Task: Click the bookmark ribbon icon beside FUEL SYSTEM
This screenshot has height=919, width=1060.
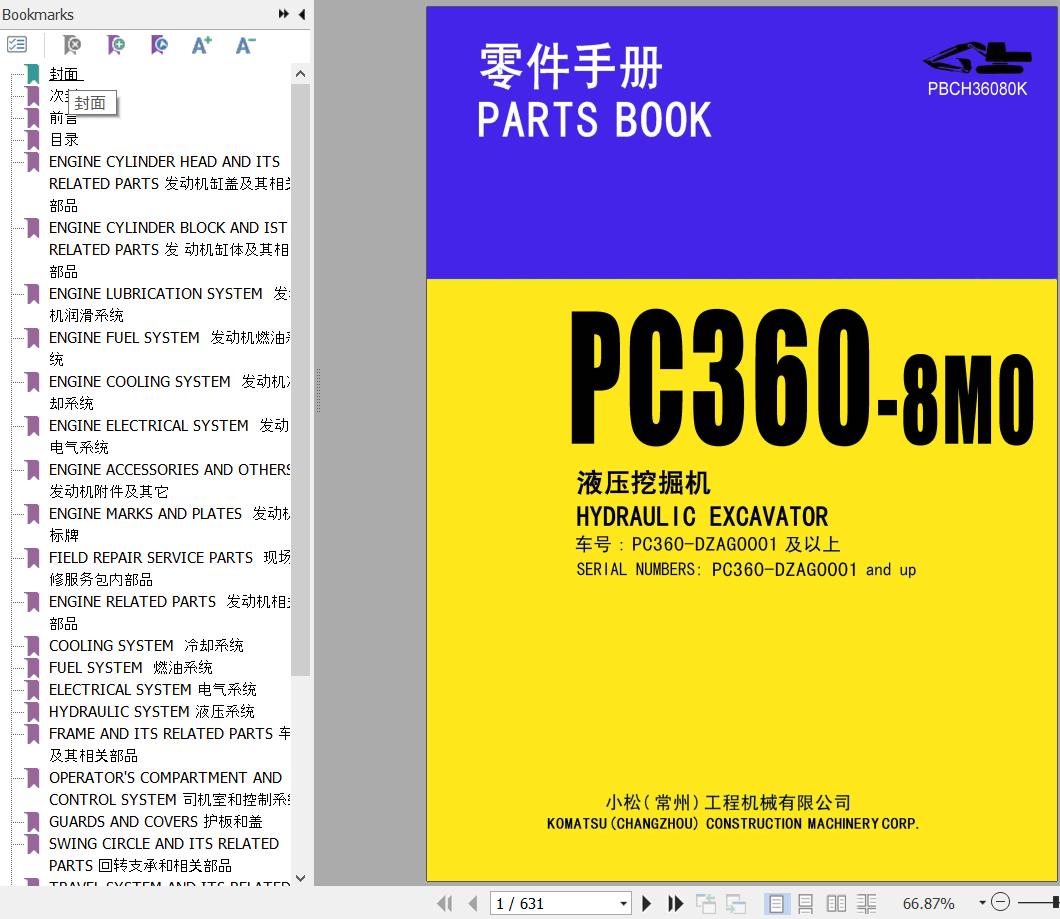Action: coord(32,667)
